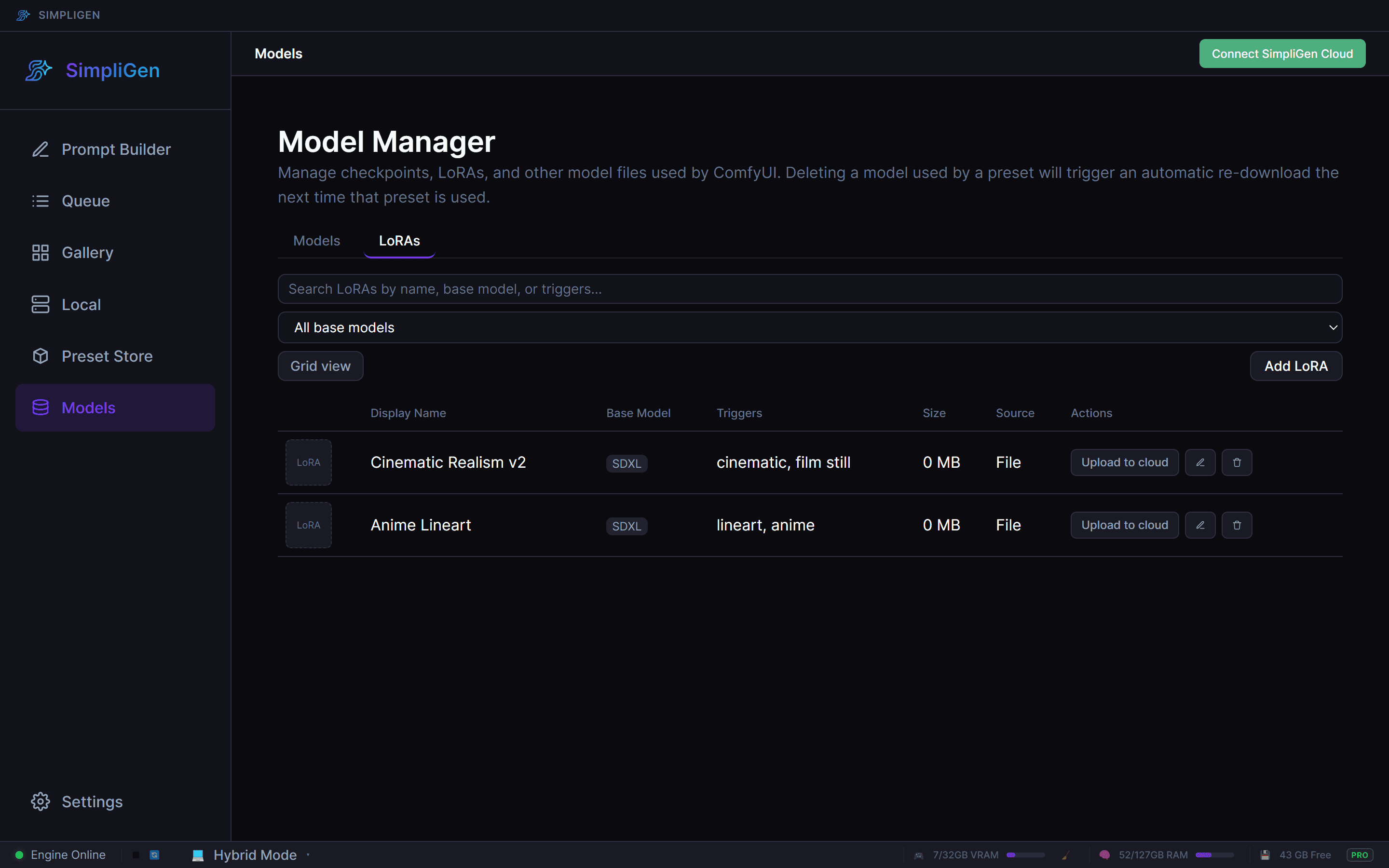Click the 'Engine Online' status text
The height and width of the screenshot is (868, 1389).
click(x=68, y=855)
